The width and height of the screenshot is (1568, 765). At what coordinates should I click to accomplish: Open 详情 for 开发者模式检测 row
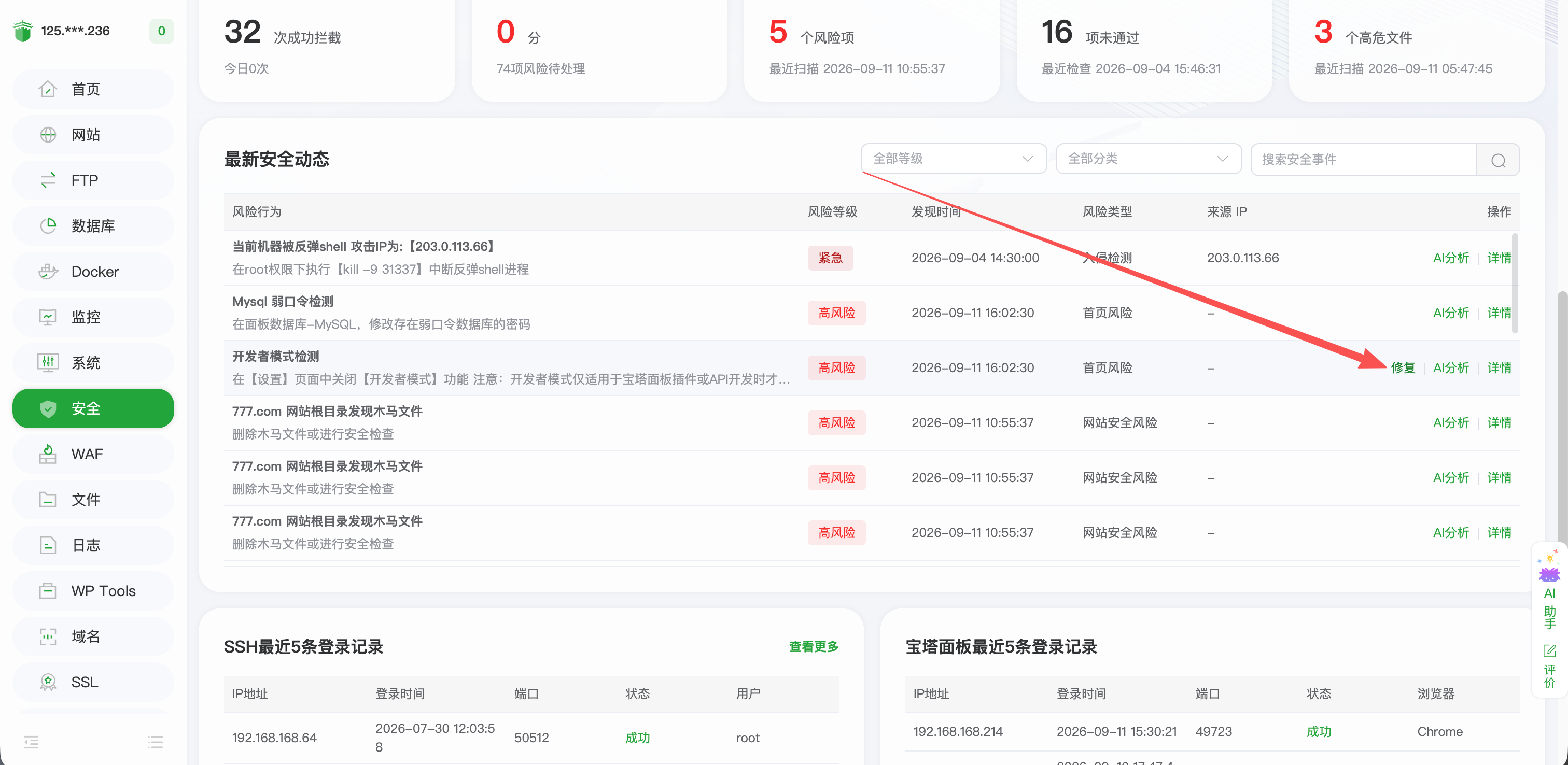pyautogui.click(x=1499, y=367)
